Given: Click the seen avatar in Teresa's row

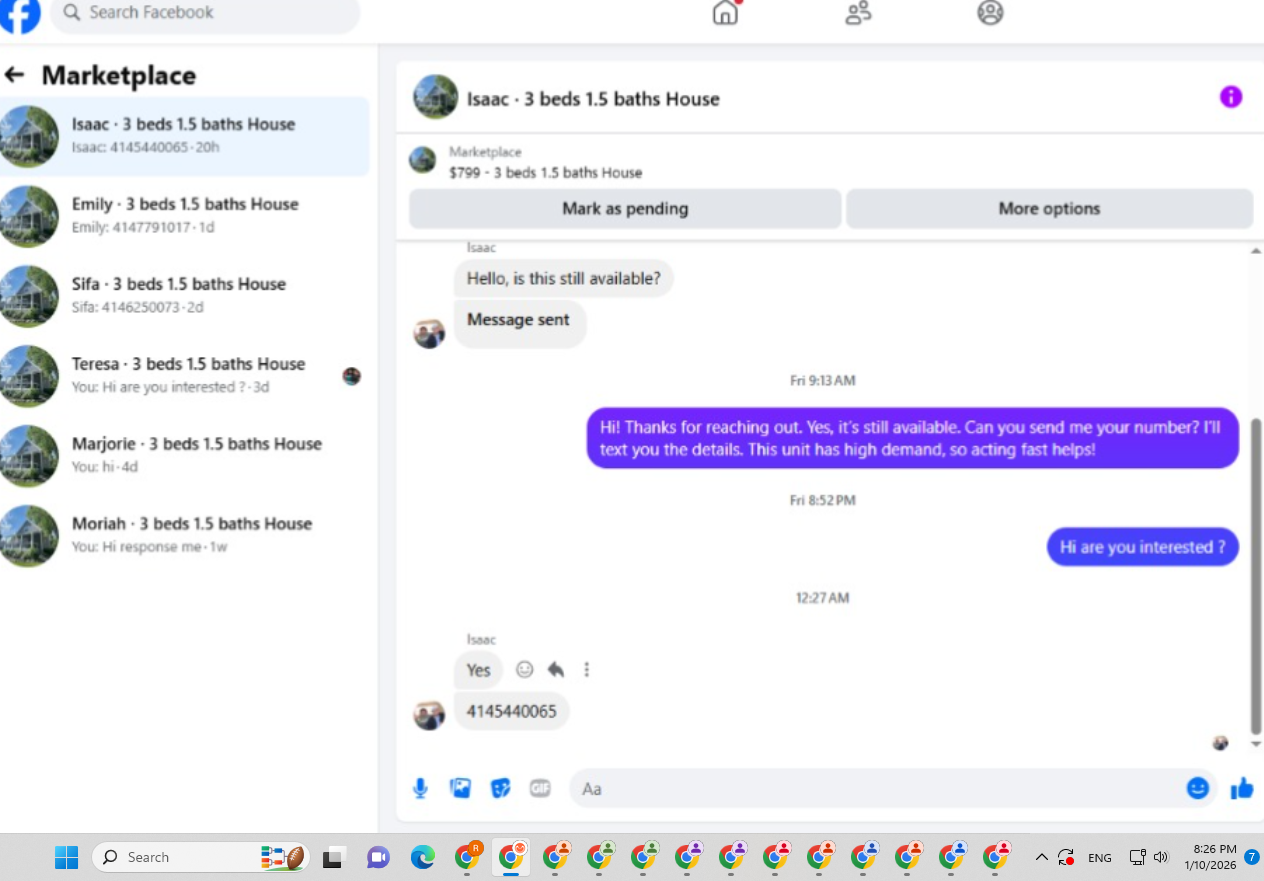Looking at the screenshot, I should pyautogui.click(x=351, y=376).
